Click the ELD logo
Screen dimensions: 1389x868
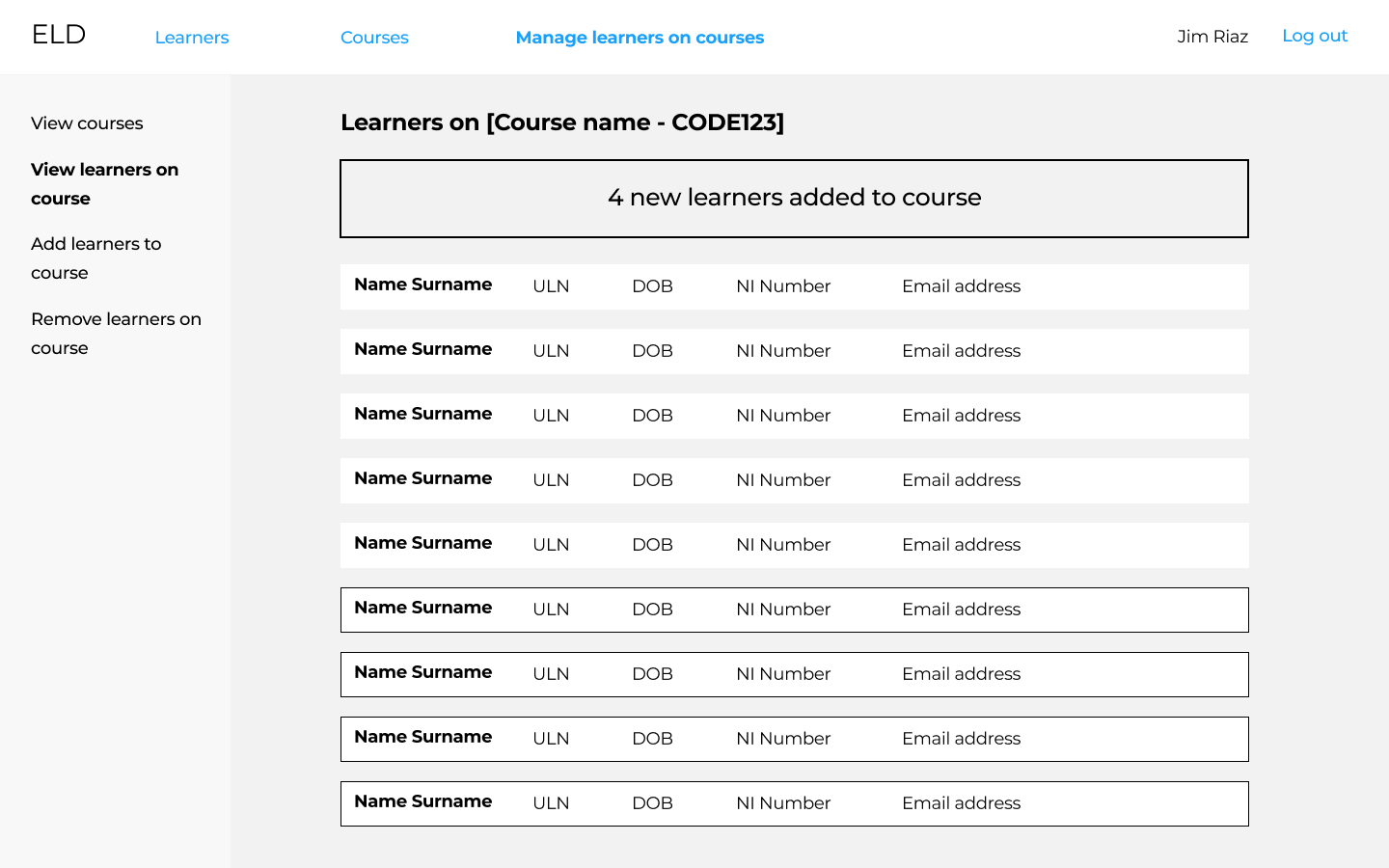(x=59, y=35)
